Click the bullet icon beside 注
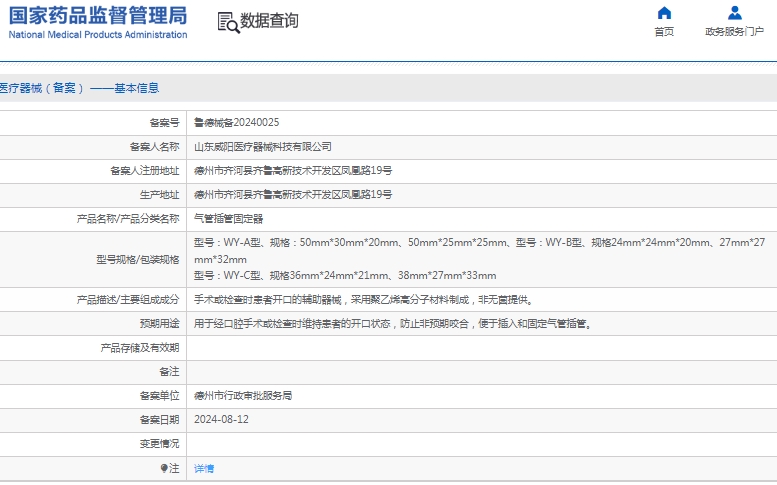The height and width of the screenshot is (485, 777). click(164, 468)
